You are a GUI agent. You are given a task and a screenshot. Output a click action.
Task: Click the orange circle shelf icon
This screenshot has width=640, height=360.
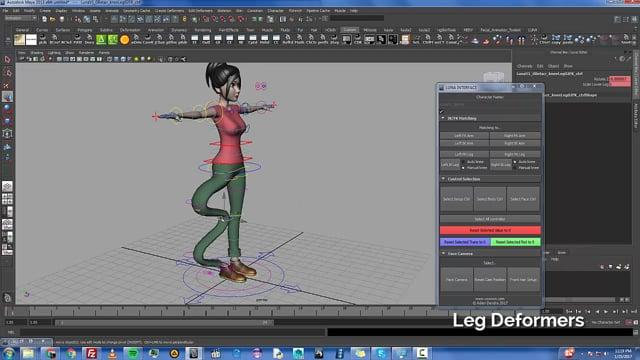coord(124,40)
